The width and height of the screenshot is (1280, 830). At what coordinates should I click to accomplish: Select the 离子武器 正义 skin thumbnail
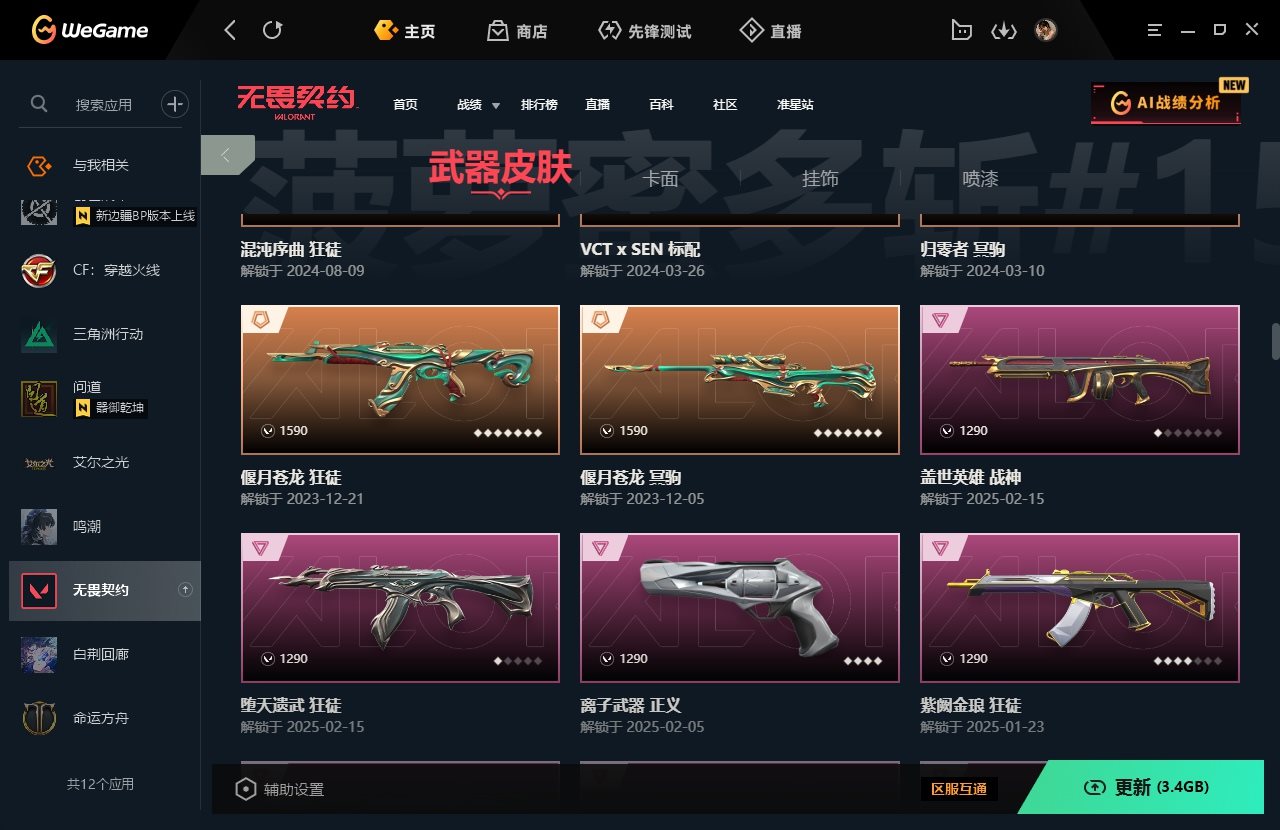[x=740, y=608]
